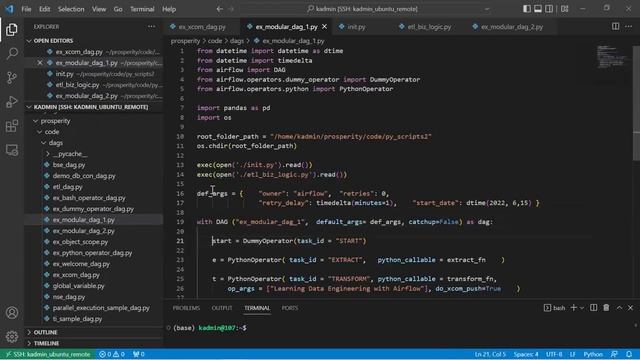Open the Selection menu

point(71,9)
